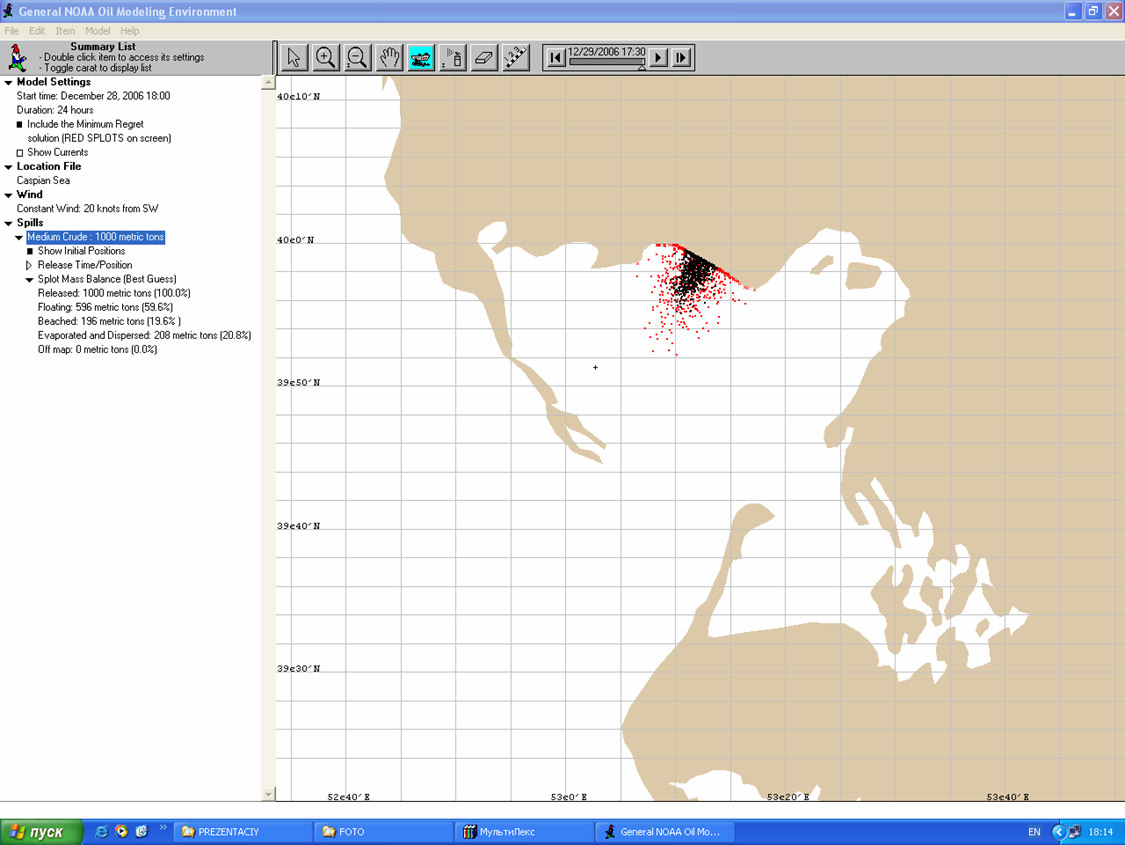Open the Item menu
1125x845 pixels.
65,31
